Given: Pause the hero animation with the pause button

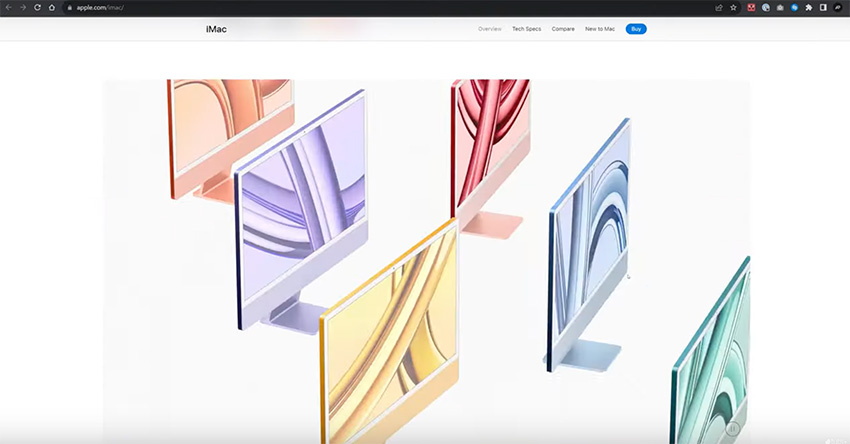Looking at the screenshot, I should click(732, 429).
